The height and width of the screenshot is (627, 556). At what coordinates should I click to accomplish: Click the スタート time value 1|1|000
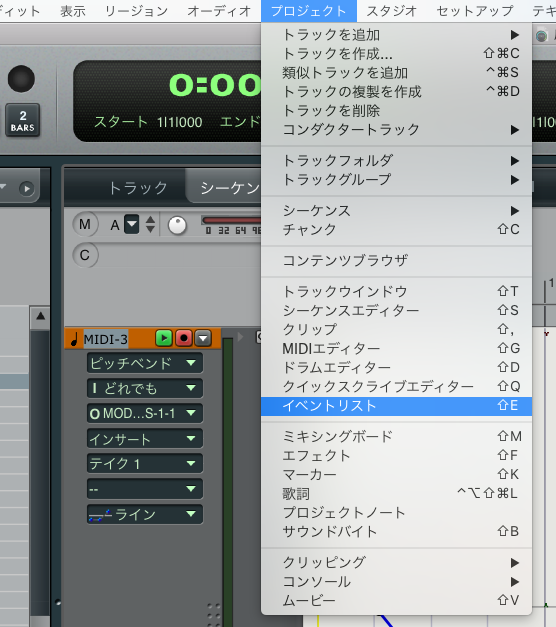(180, 122)
